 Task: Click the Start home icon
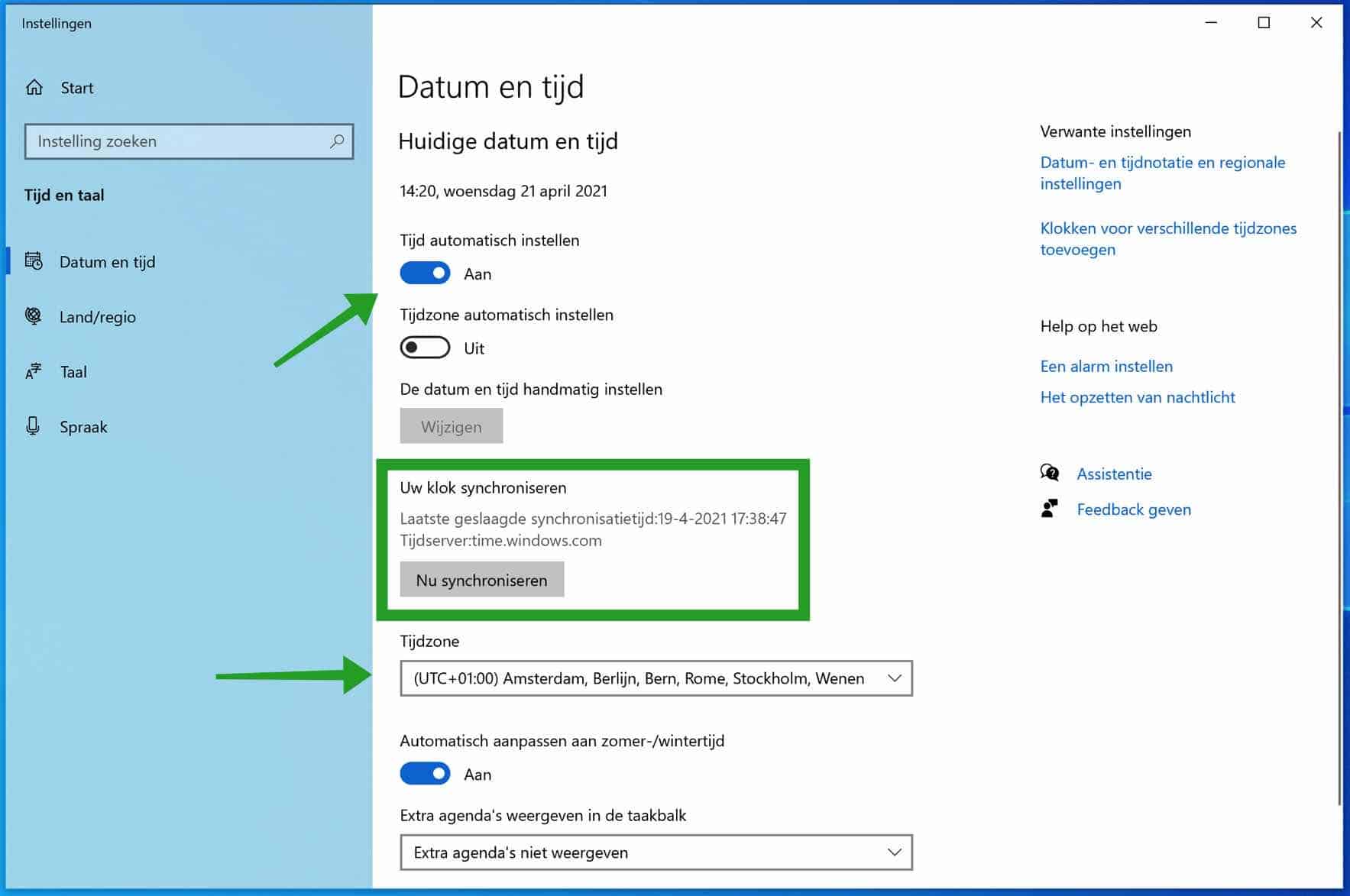click(34, 88)
